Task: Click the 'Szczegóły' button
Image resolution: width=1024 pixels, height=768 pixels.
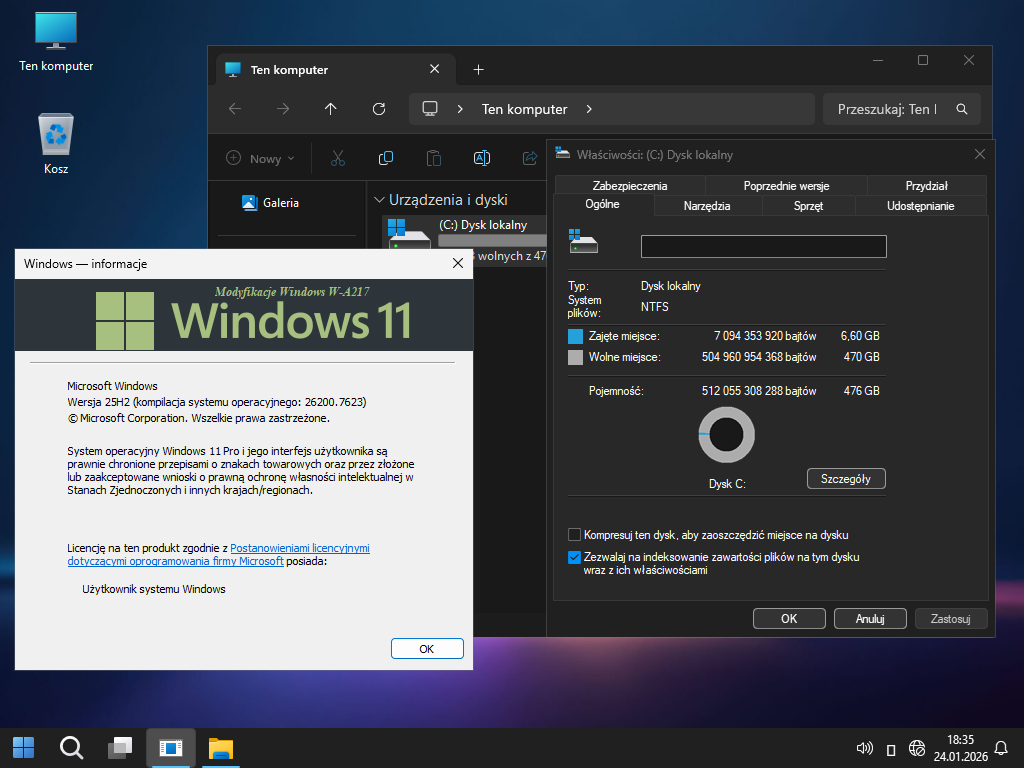Action: (845, 479)
